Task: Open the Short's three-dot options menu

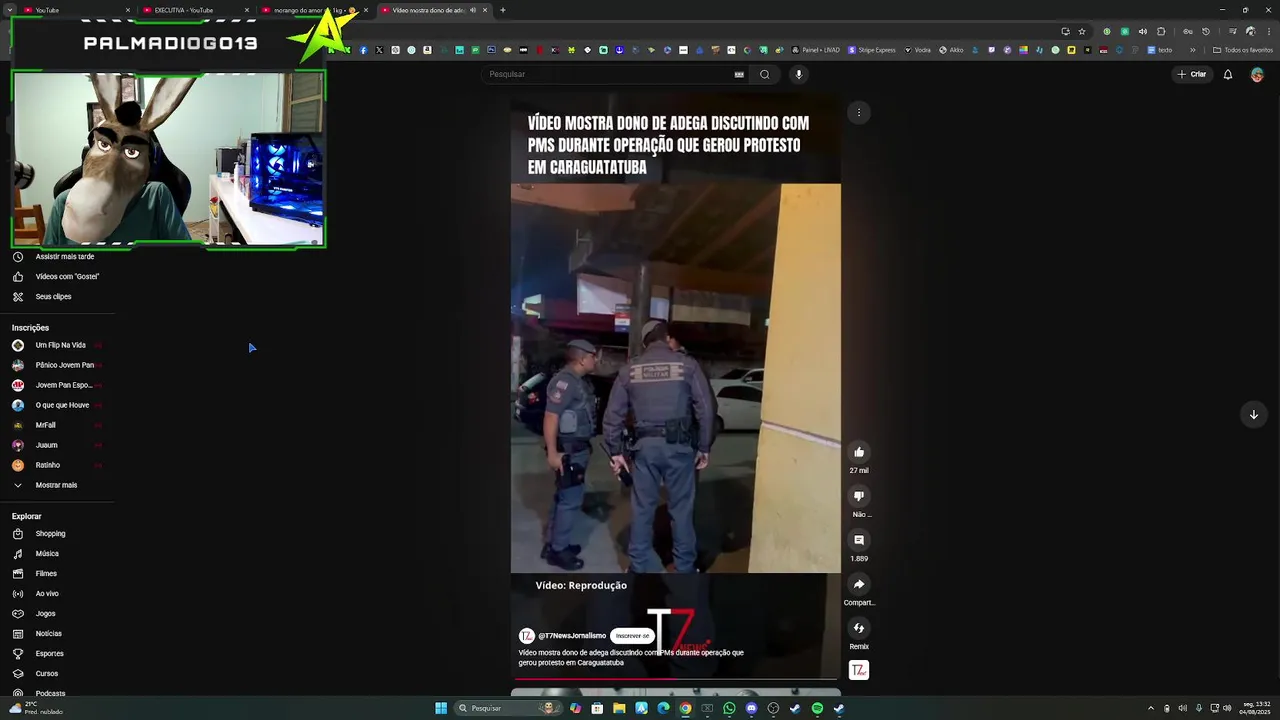Action: (x=858, y=112)
